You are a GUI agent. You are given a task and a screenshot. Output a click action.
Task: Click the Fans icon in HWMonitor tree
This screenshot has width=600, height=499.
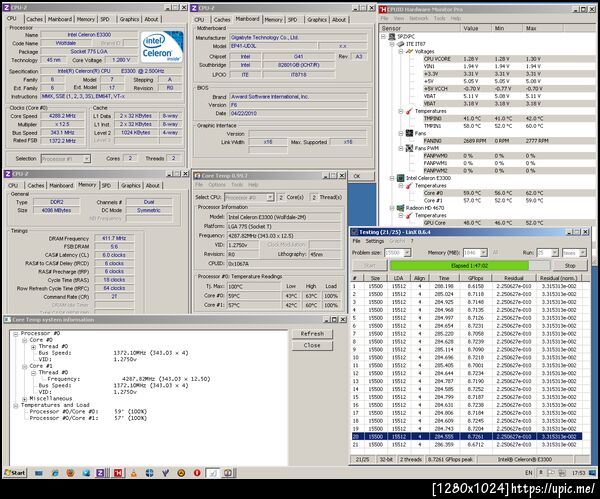coord(409,133)
